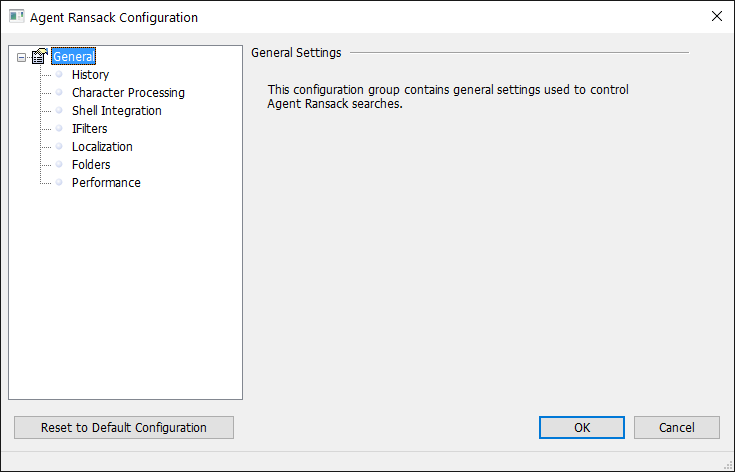
Task: Click the bullet icon beside Character Processing
Action: point(59,92)
